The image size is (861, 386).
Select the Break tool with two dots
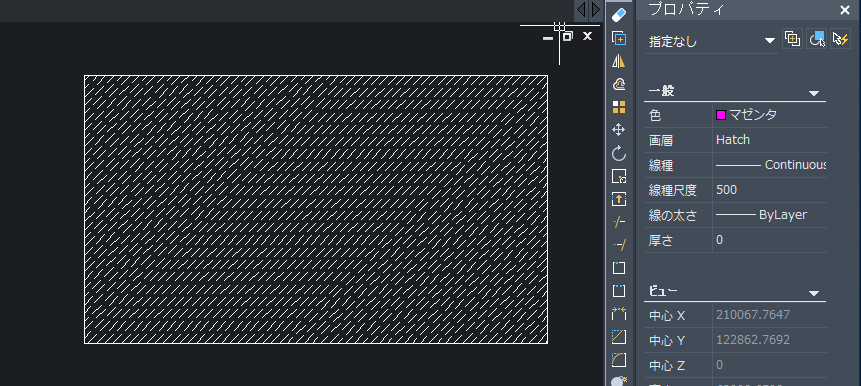pos(619,290)
